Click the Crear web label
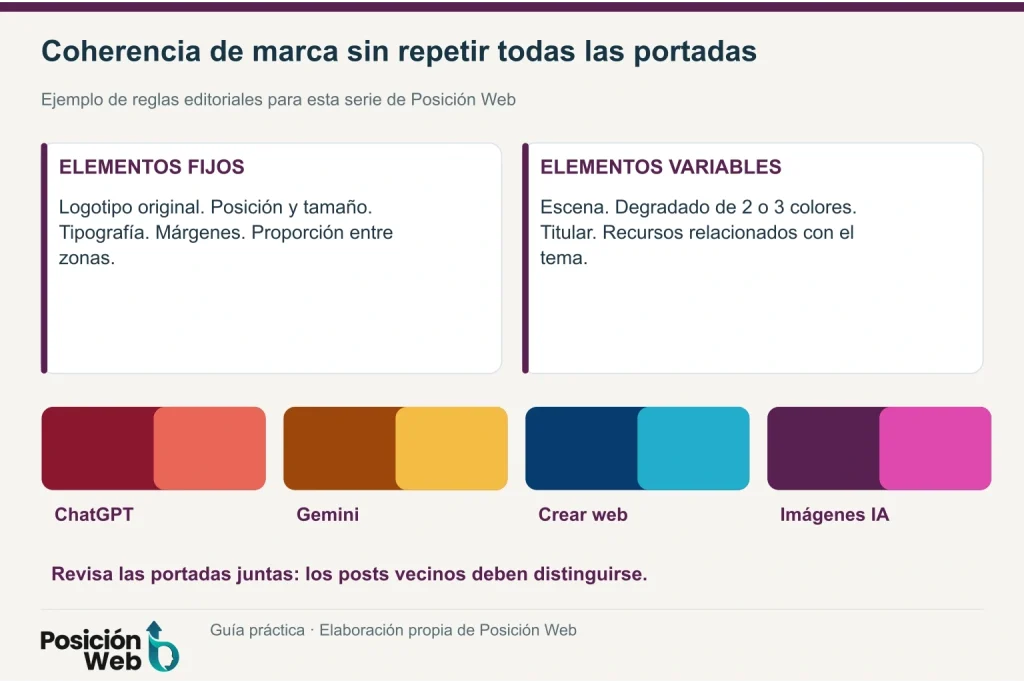The width and height of the screenshot is (1024, 683). (x=583, y=515)
